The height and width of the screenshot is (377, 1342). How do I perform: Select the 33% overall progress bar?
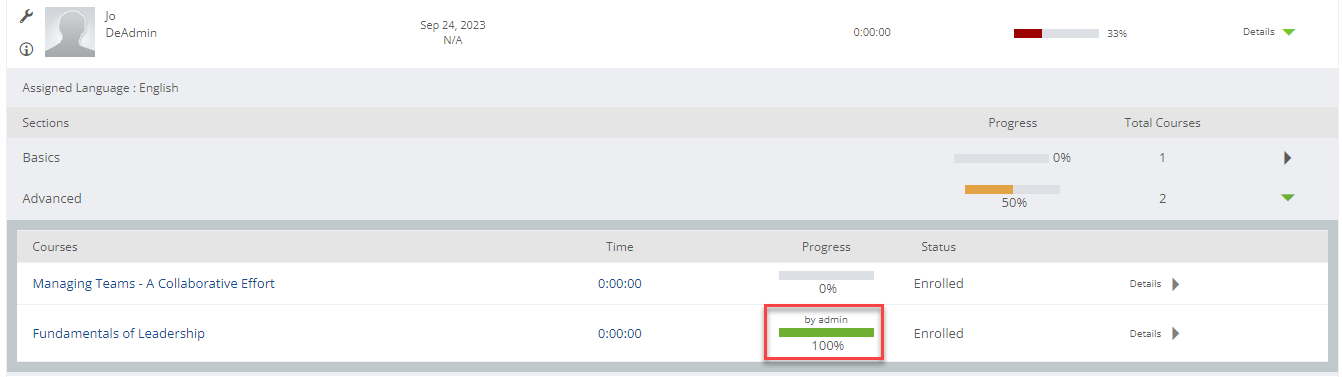pyautogui.click(x=1056, y=33)
